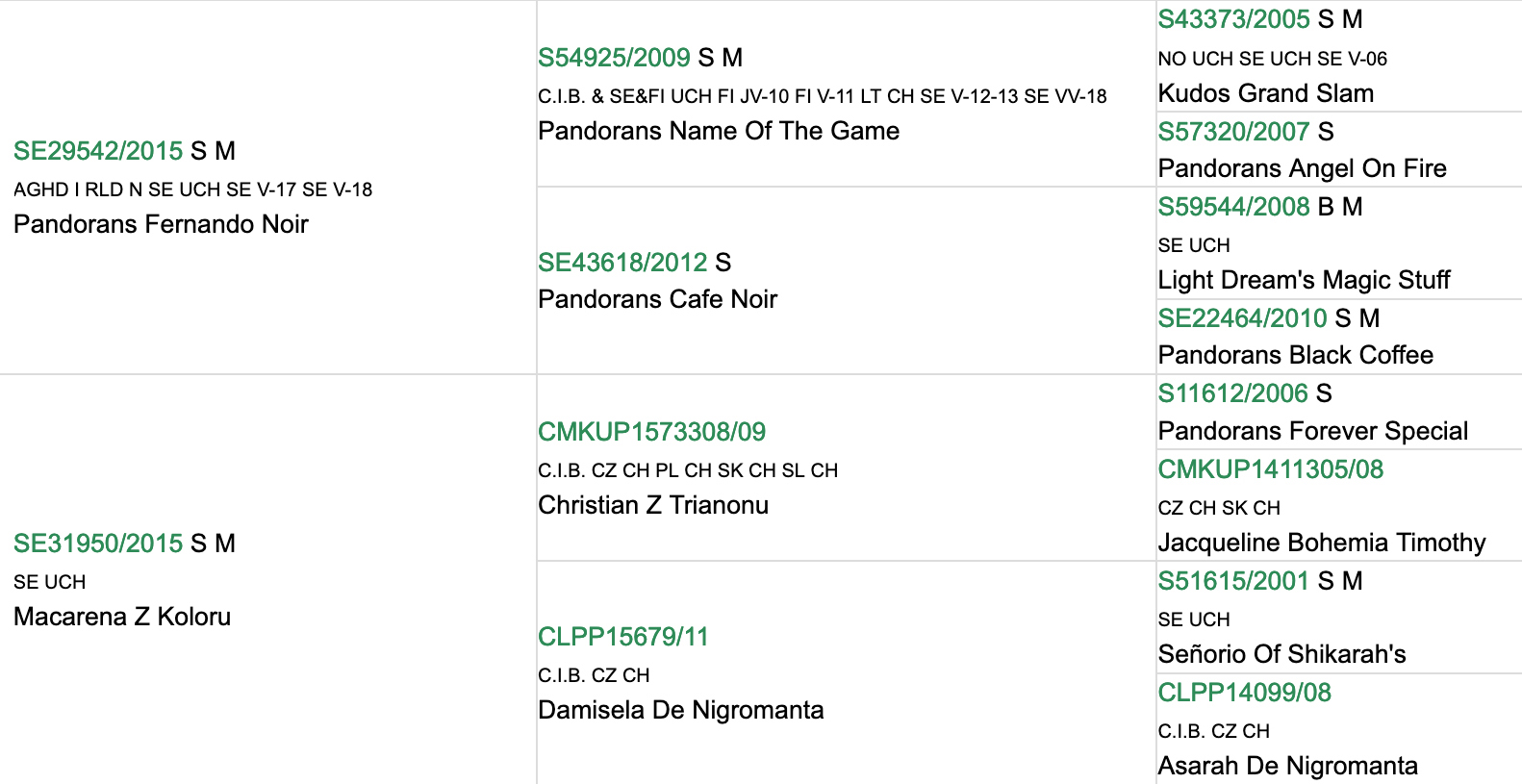
Task: Open SE22464/2010 Pandorans Black Coffee link
Action: tap(1242, 318)
